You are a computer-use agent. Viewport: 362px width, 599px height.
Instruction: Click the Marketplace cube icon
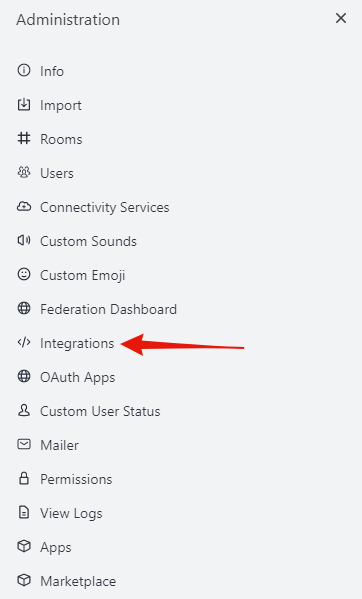coord(24,581)
